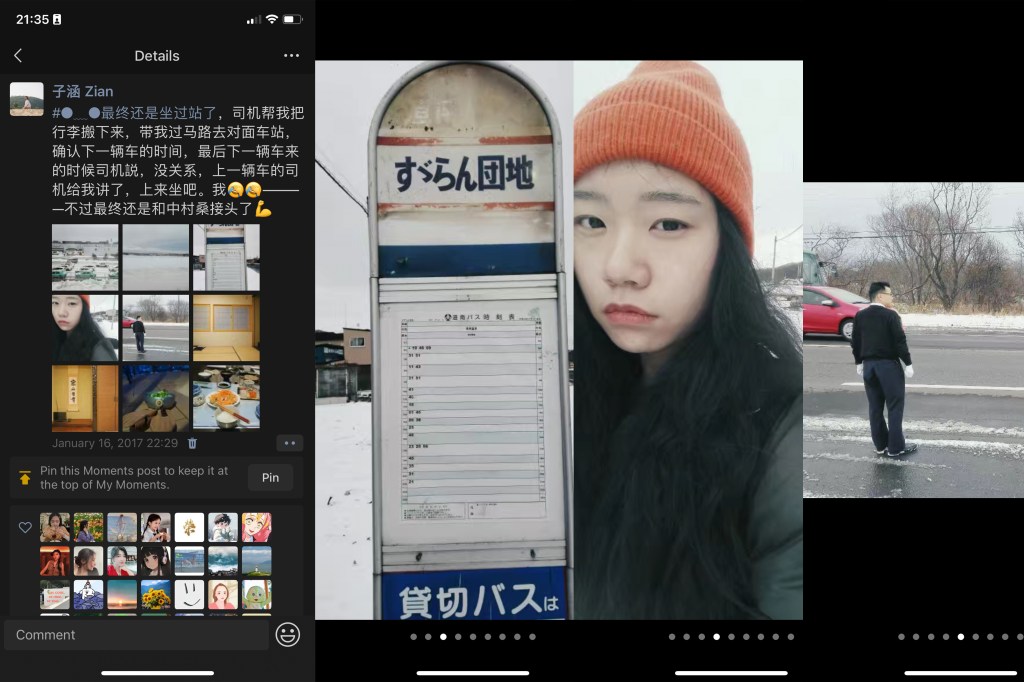Tap the heart likes icon
This screenshot has height=682, width=1024.
26,527
